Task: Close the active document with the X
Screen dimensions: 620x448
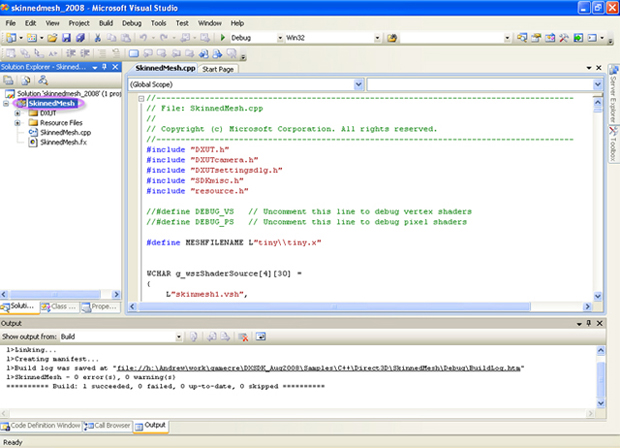Action: 599,68
